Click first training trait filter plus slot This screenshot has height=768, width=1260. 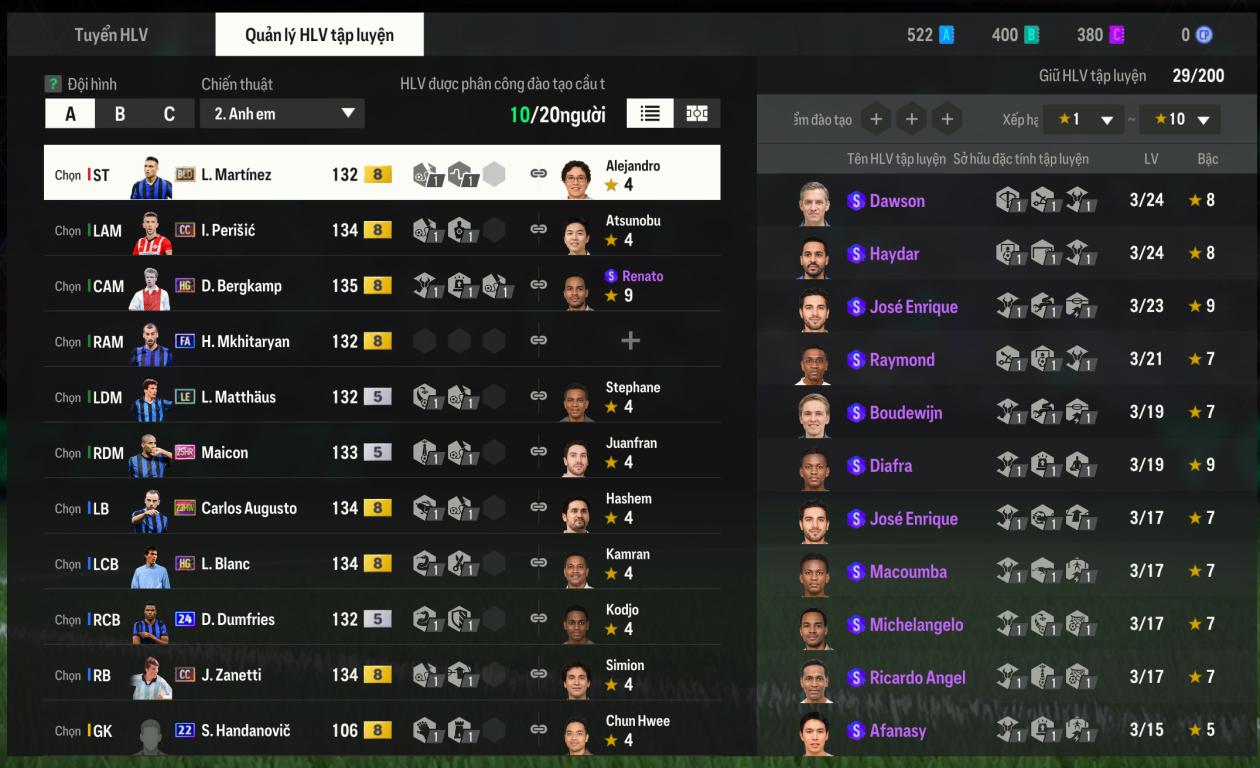[x=875, y=119]
